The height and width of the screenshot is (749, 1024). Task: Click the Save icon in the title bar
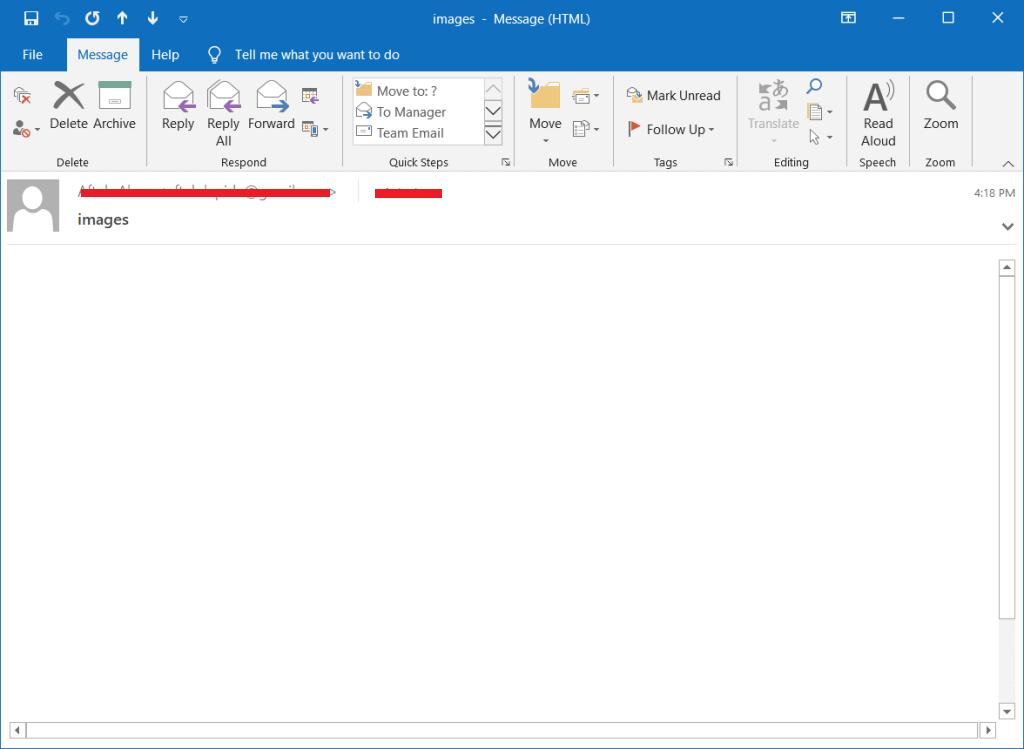point(31,18)
